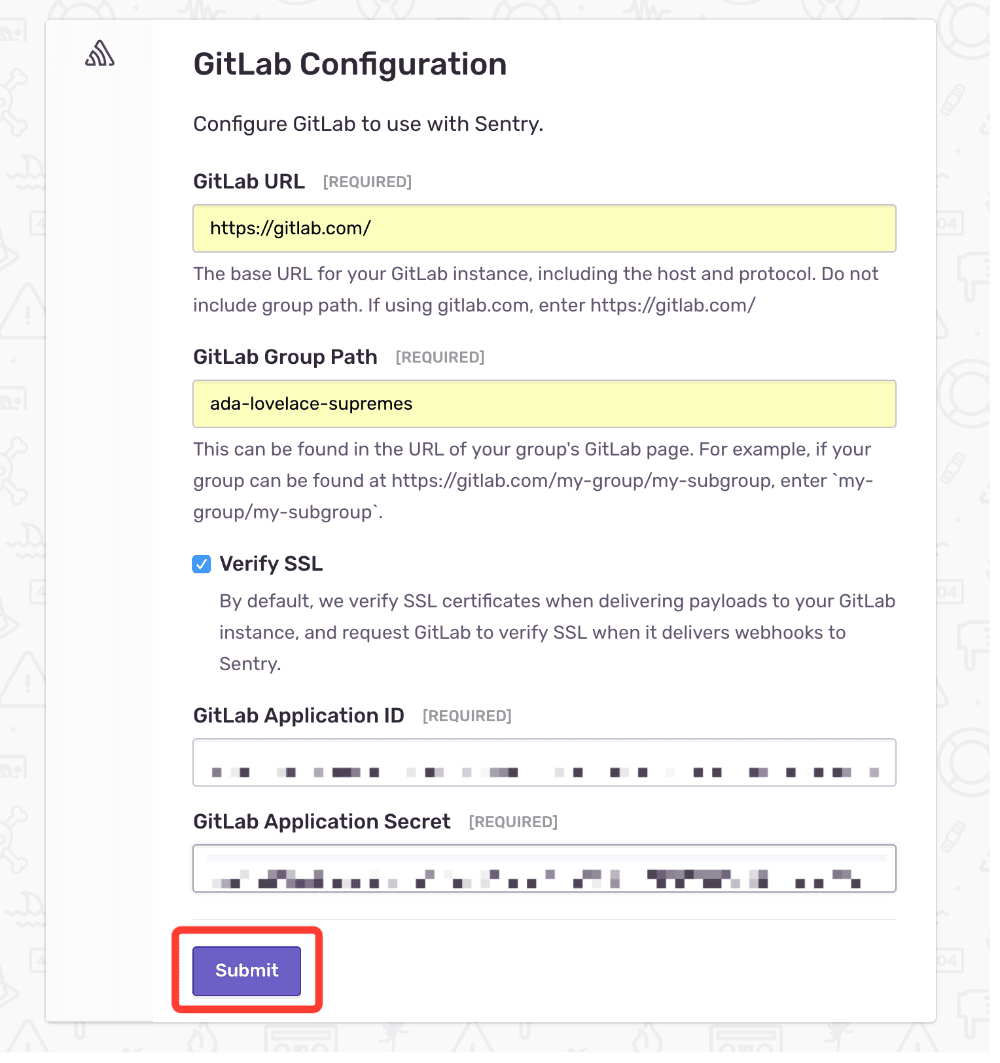
Task: Uncheck Verify SSL to skip certificate verification
Action: (x=201, y=564)
